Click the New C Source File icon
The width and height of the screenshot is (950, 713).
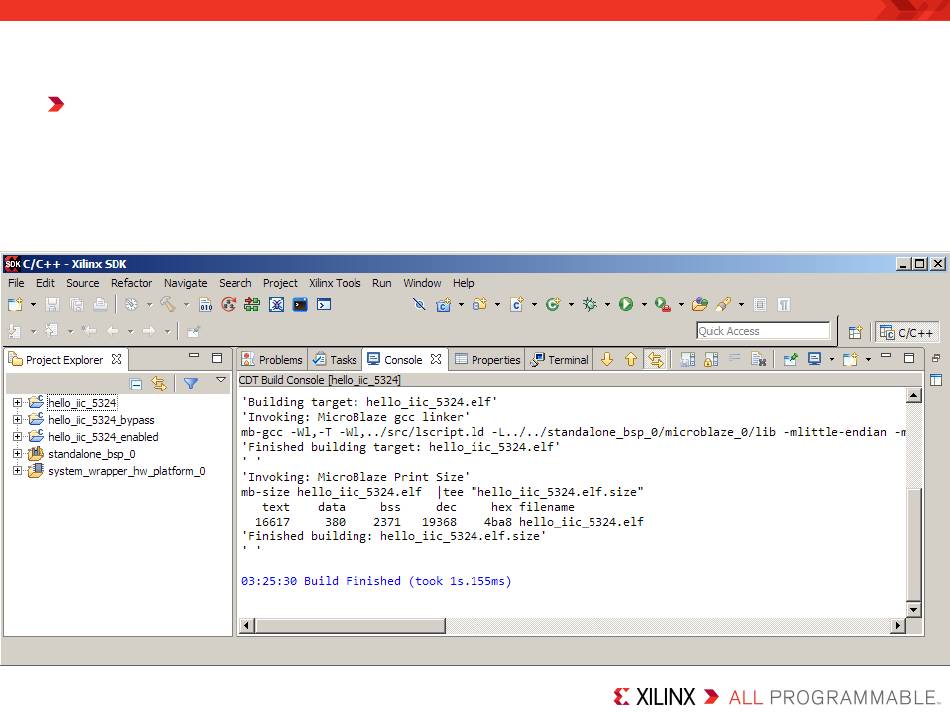pyautogui.click(x=517, y=304)
